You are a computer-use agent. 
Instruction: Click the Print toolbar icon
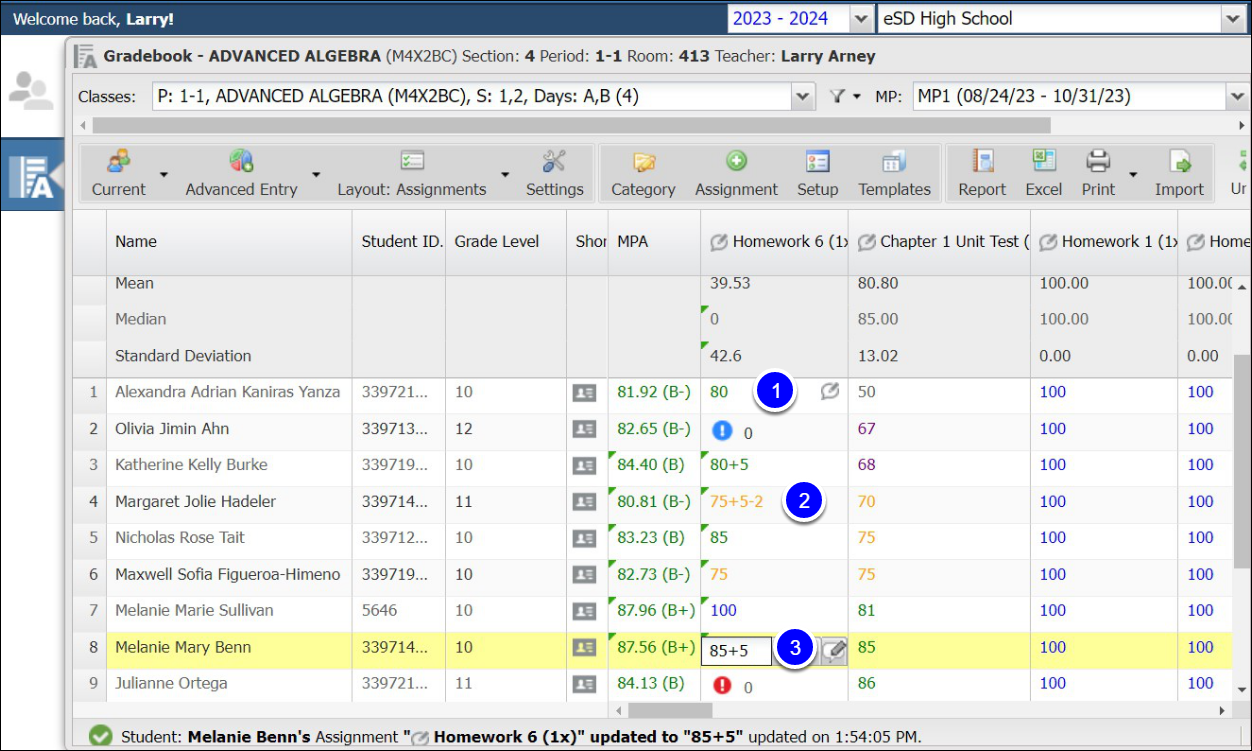tap(1098, 161)
